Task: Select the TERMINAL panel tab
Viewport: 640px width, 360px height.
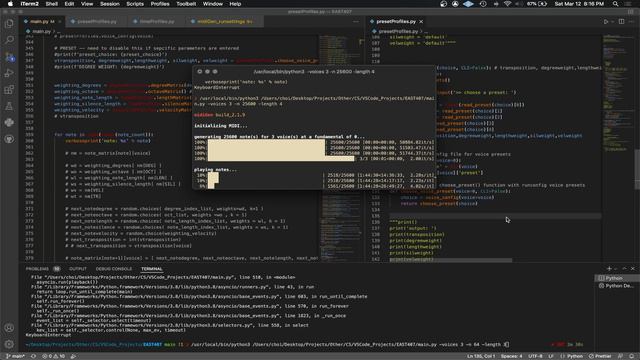Action: point(151,269)
